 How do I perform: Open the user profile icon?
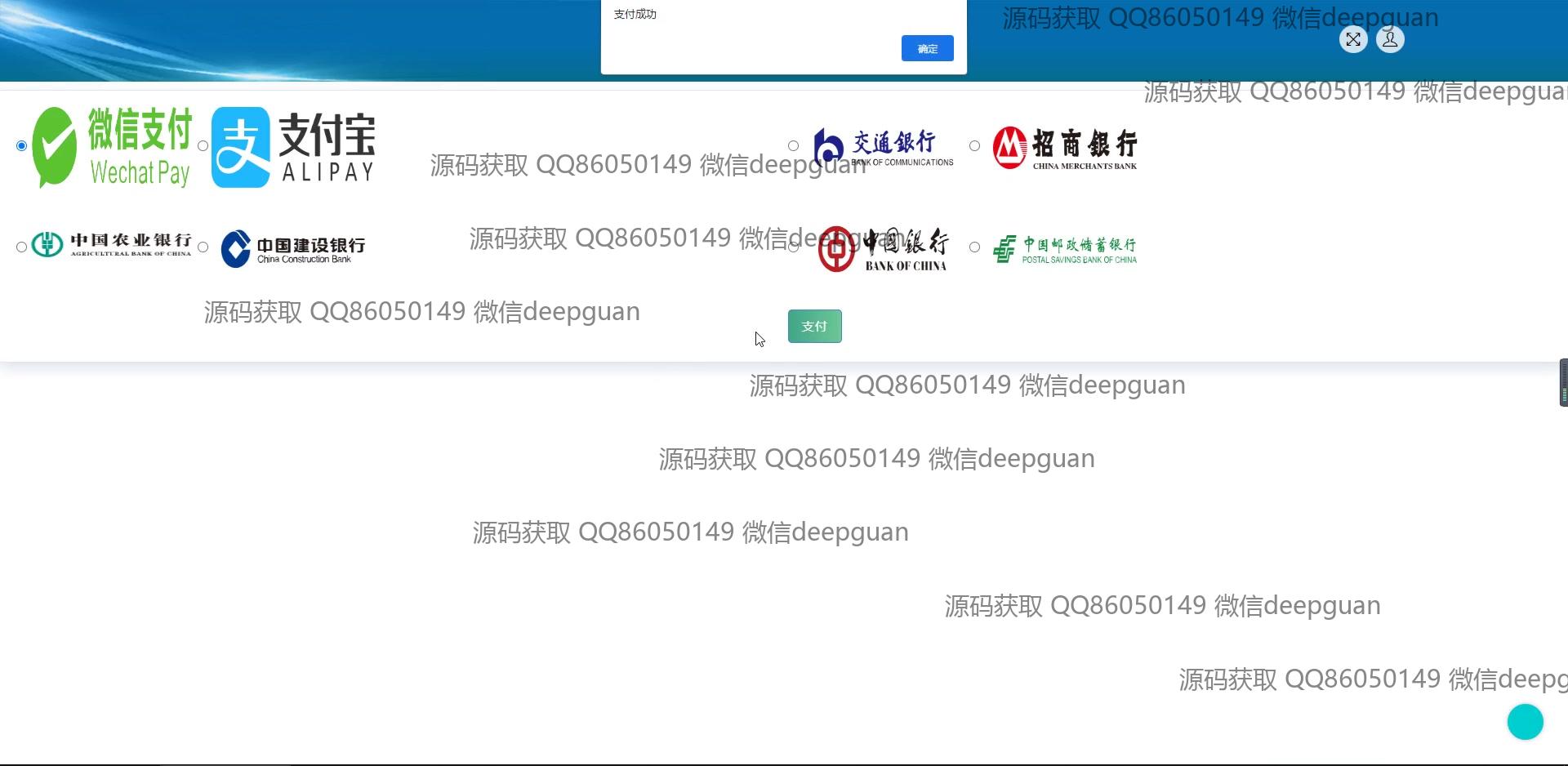click(1389, 39)
